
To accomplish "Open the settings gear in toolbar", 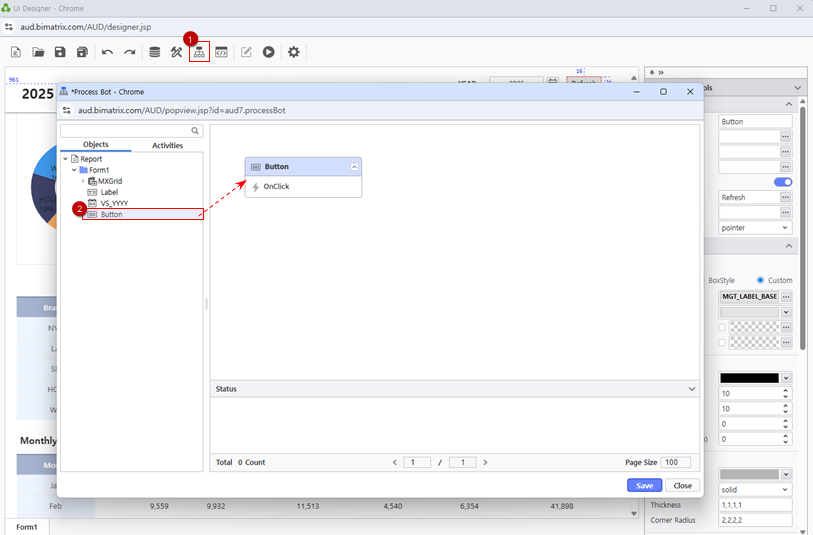I will tap(294, 52).
